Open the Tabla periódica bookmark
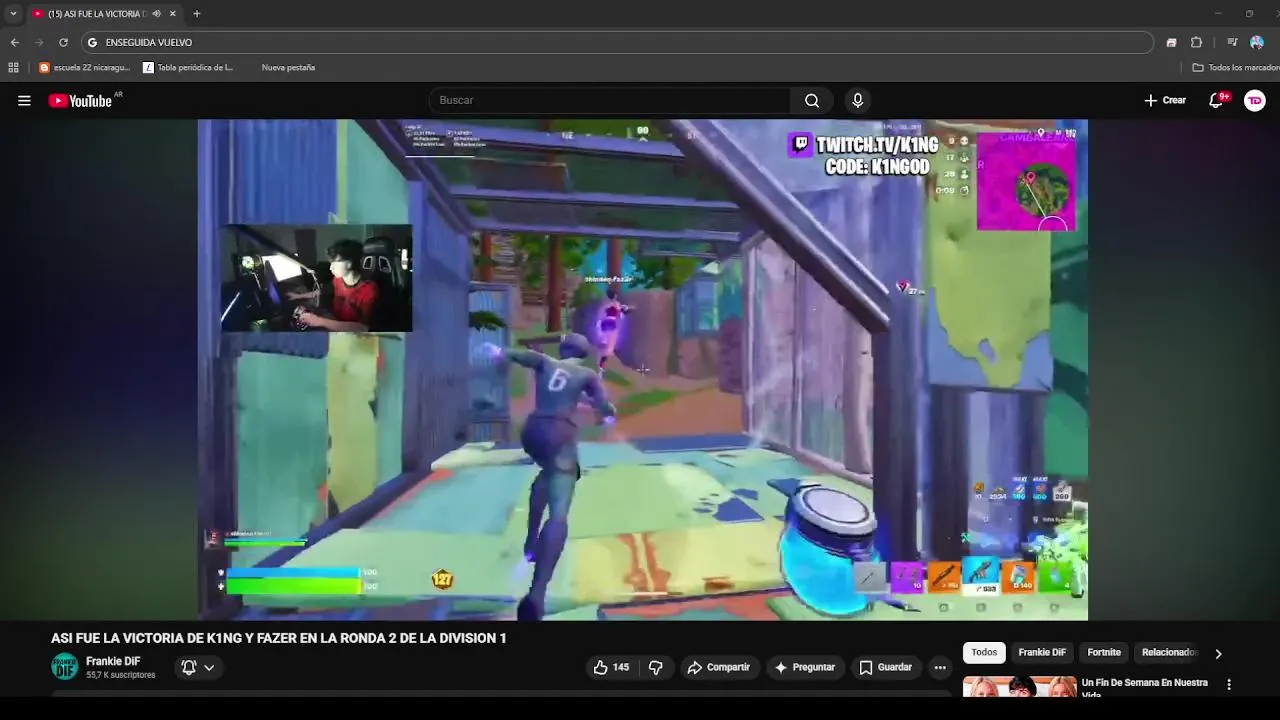The height and width of the screenshot is (720, 1280). click(188, 67)
